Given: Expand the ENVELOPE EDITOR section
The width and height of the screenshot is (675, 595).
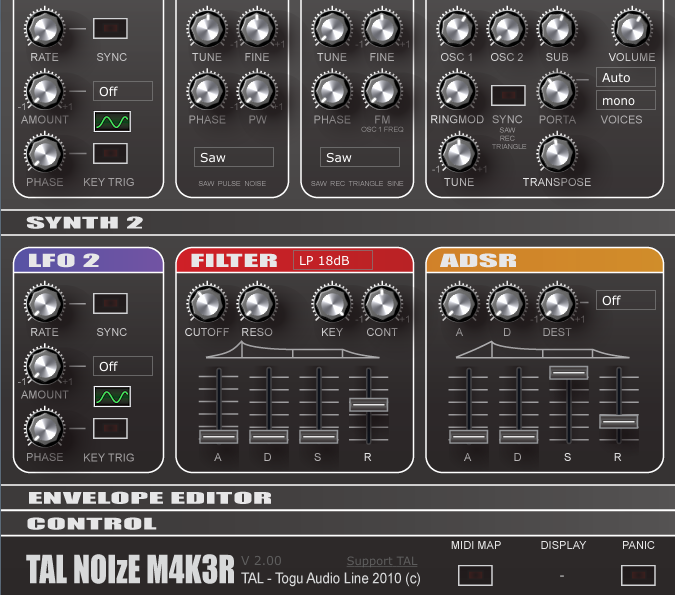Looking at the screenshot, I should point(338,498).
